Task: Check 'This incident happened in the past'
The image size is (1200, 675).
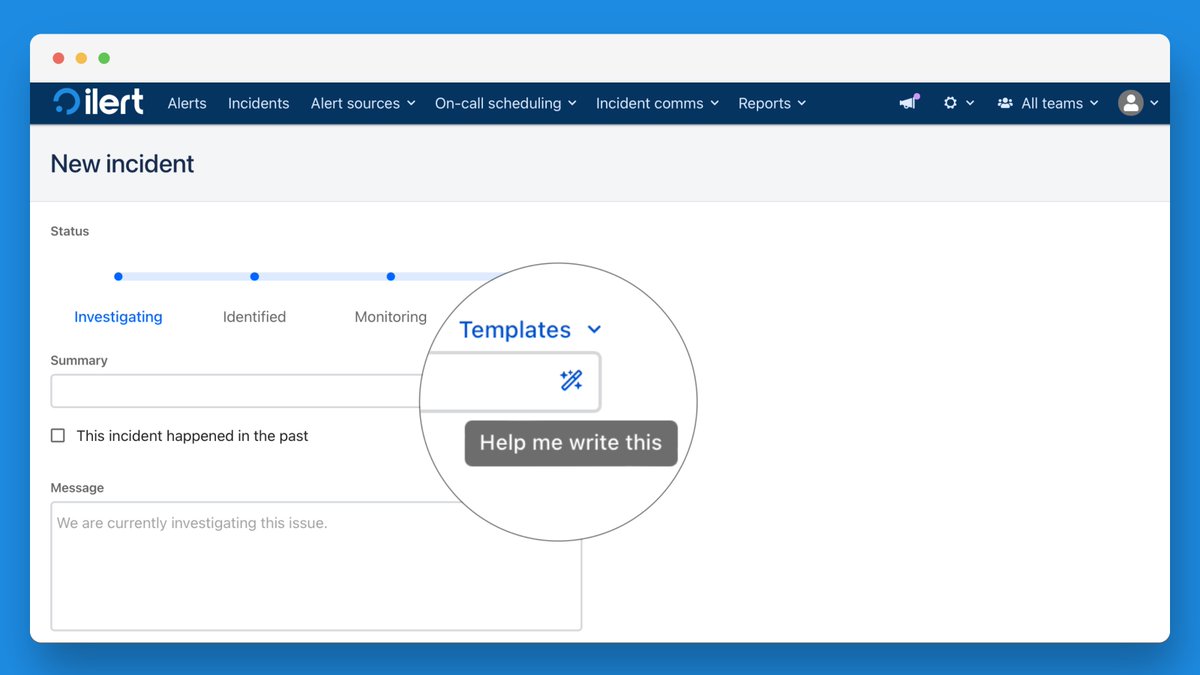Action: 58,436
